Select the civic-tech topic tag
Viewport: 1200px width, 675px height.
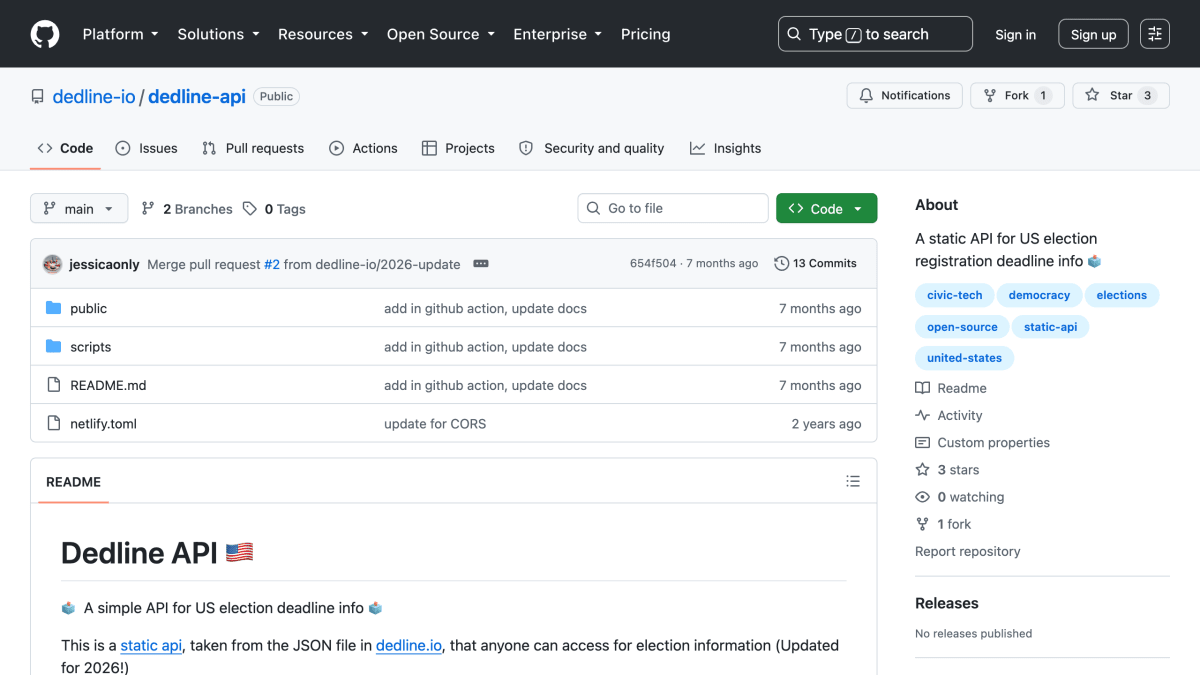pyautogui.click(x=954, y=295)
